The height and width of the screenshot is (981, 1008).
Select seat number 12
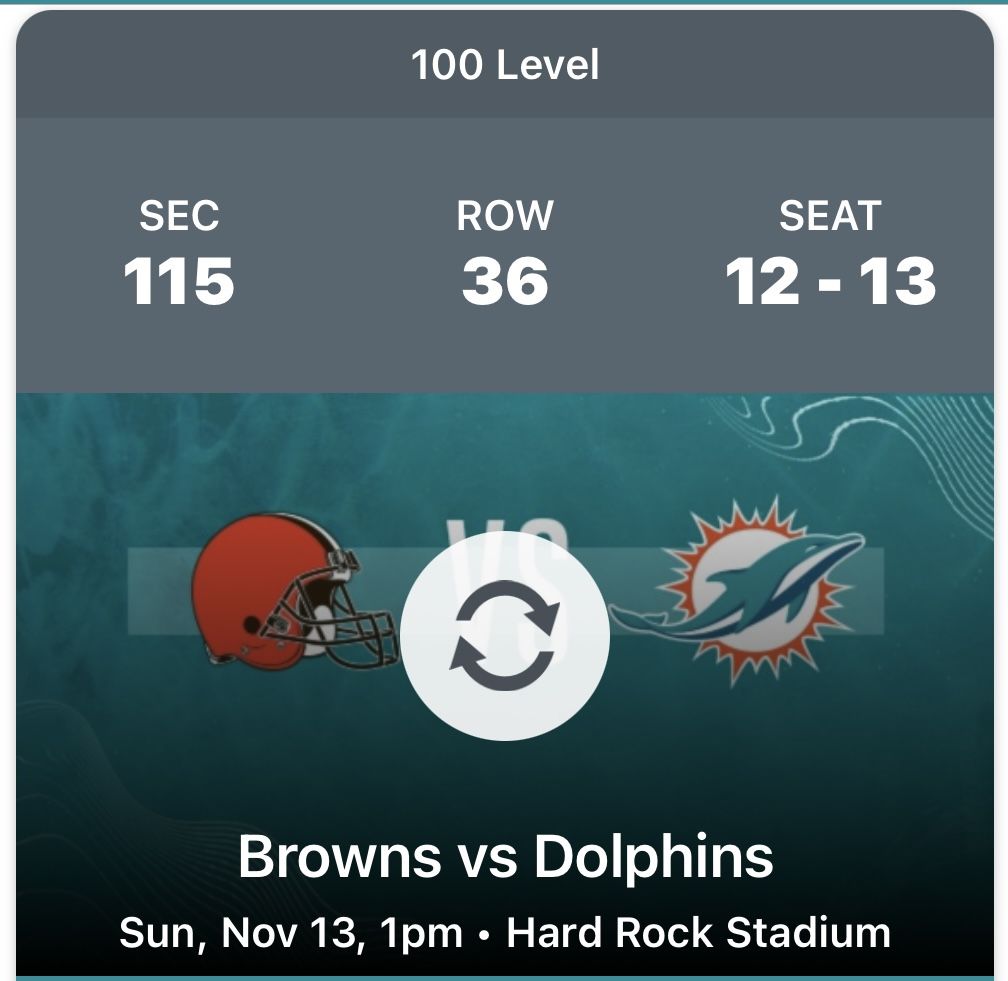click(x=764, y=281)
